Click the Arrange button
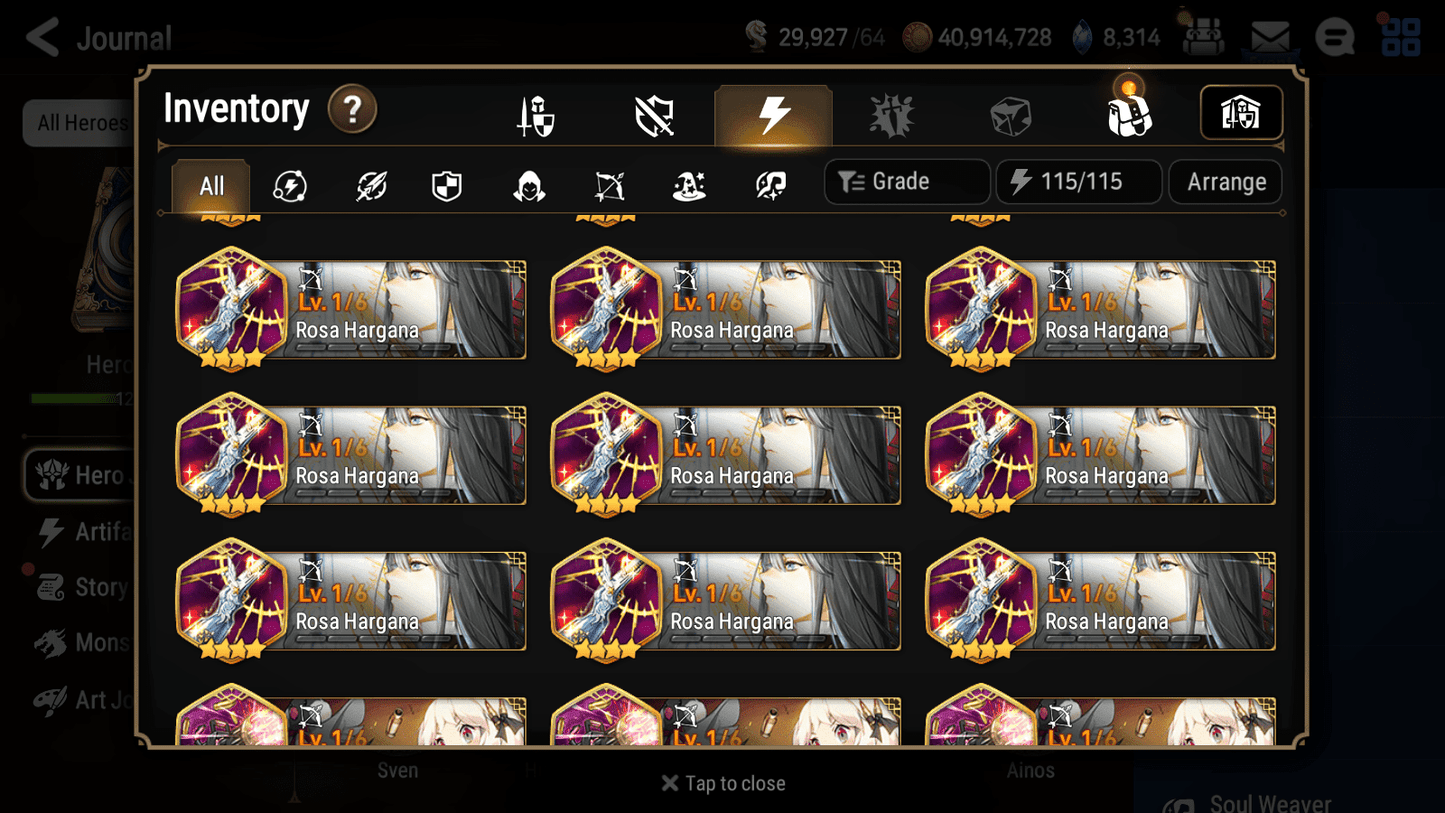This screenshot has width=1445, height=813. (1226, 182)
